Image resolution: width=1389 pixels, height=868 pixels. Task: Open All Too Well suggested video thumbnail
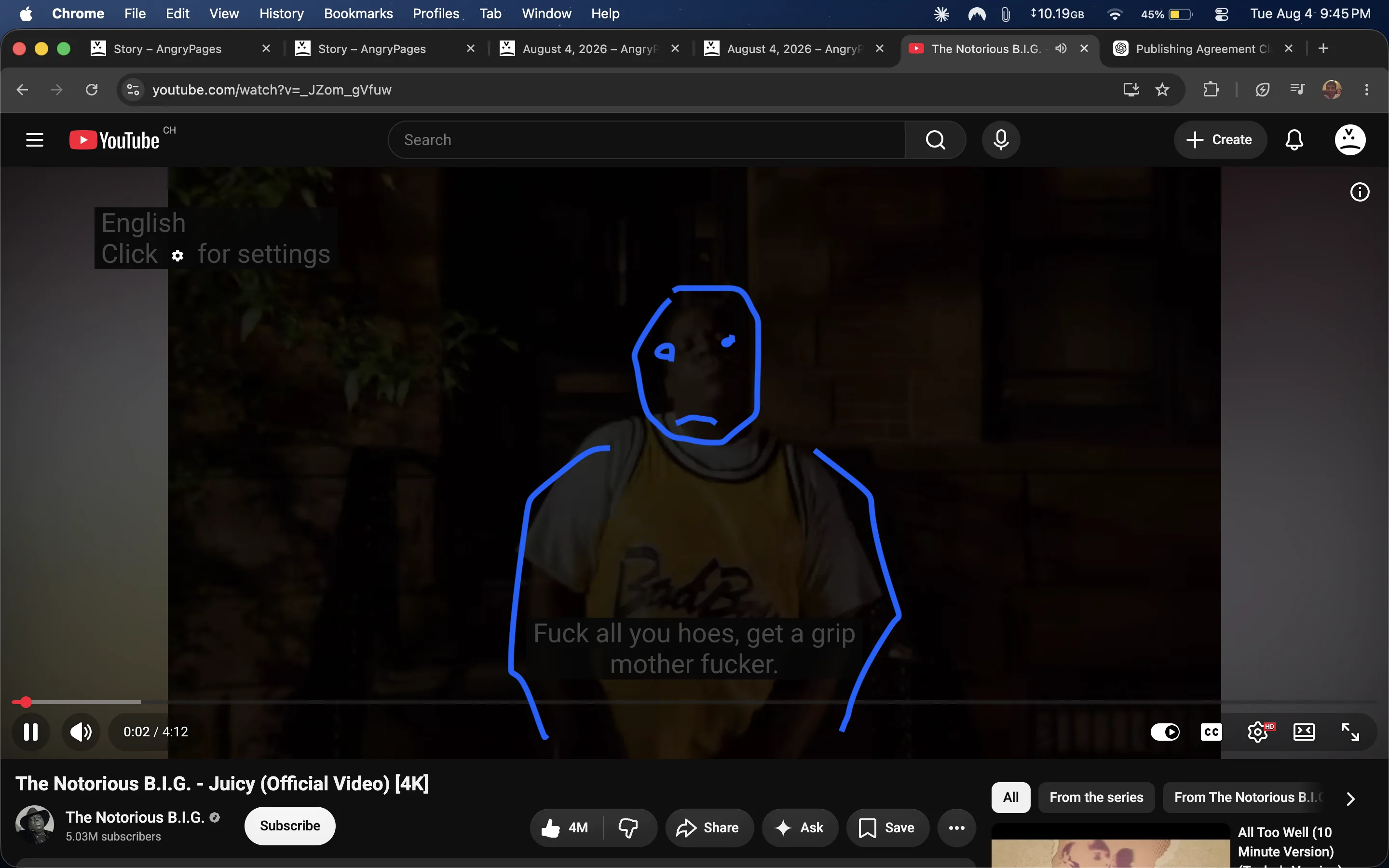click(1111, 846)
